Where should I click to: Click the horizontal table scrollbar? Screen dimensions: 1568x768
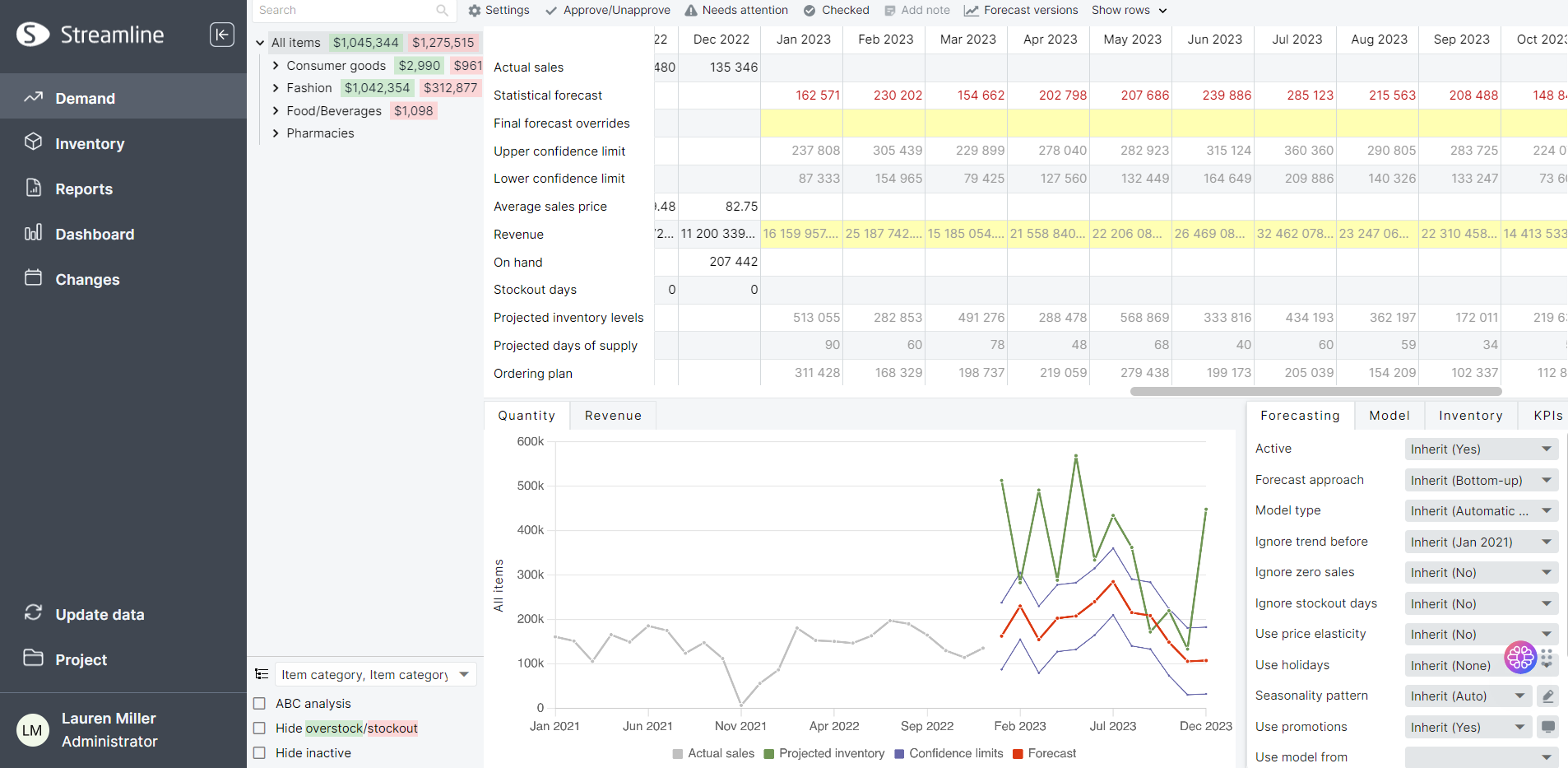(1315, 392)
